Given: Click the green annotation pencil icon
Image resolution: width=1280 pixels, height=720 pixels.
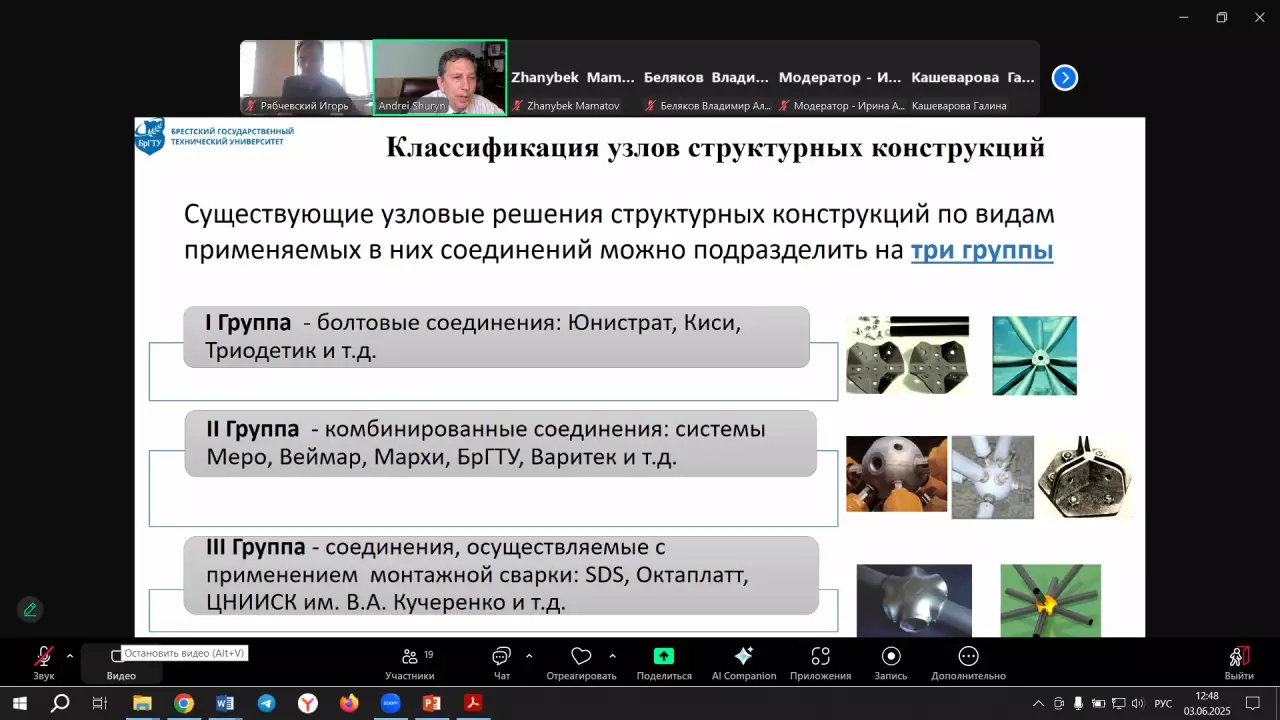Looking at the screenshot, I should pos(30,609).
